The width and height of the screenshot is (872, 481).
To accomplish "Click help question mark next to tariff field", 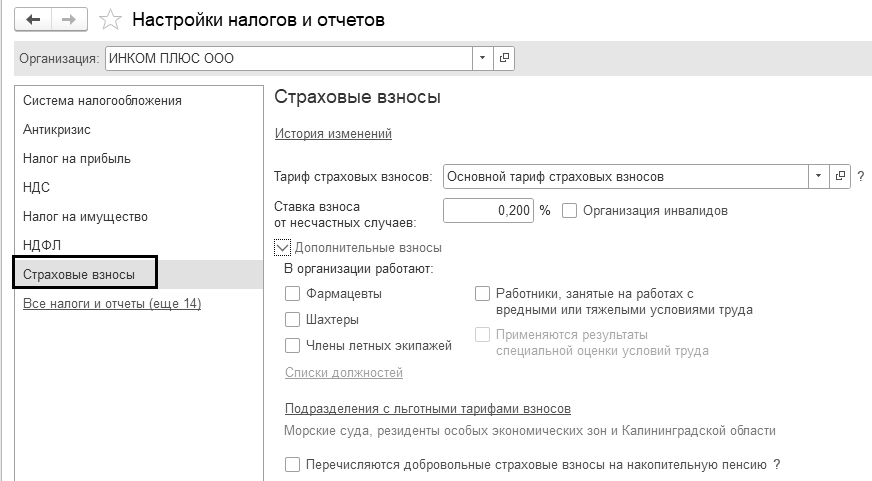I will pyautogui.click(x=860, y=177).
